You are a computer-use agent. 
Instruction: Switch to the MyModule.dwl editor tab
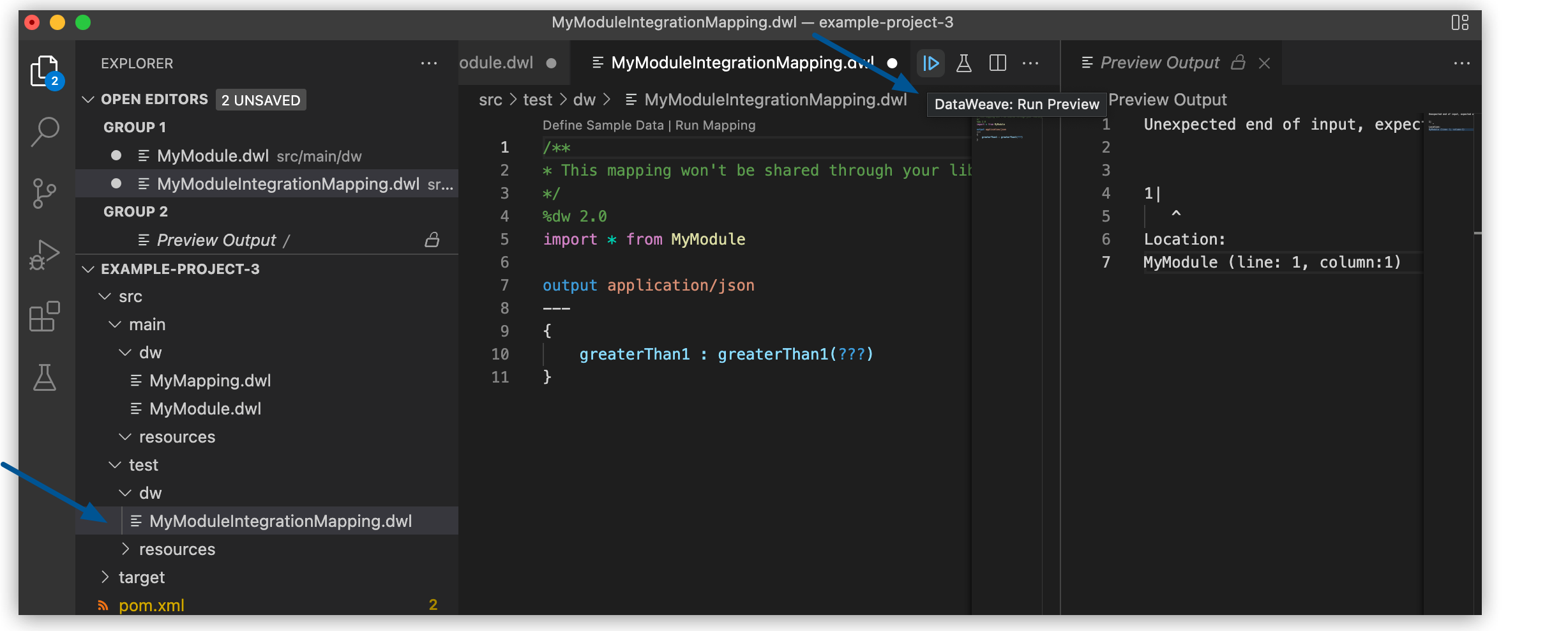[498, 62]
